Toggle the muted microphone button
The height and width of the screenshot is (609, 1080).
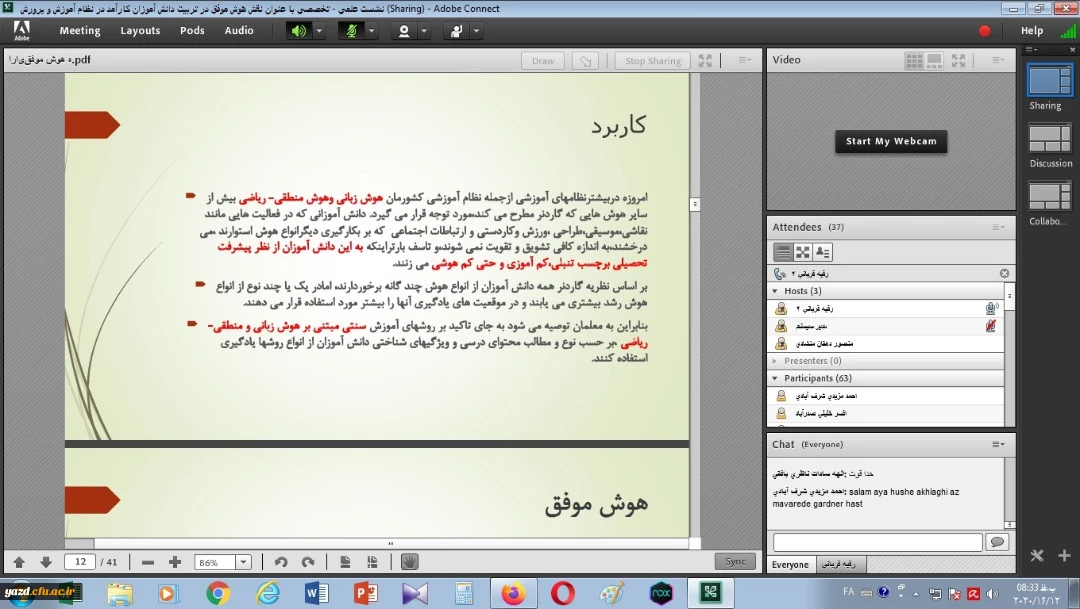[x=351, y=31]
